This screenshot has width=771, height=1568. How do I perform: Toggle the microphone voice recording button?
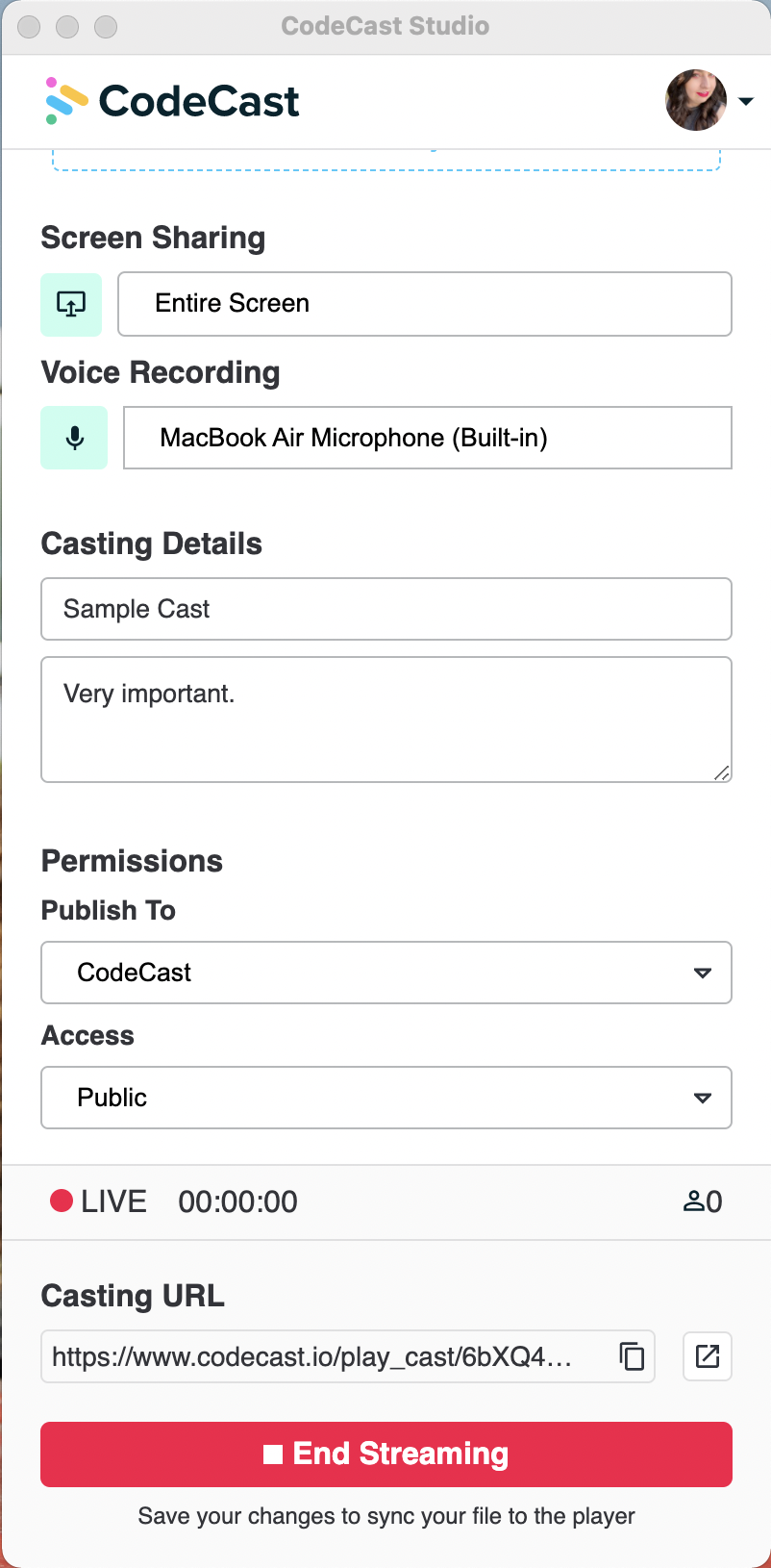74,438
